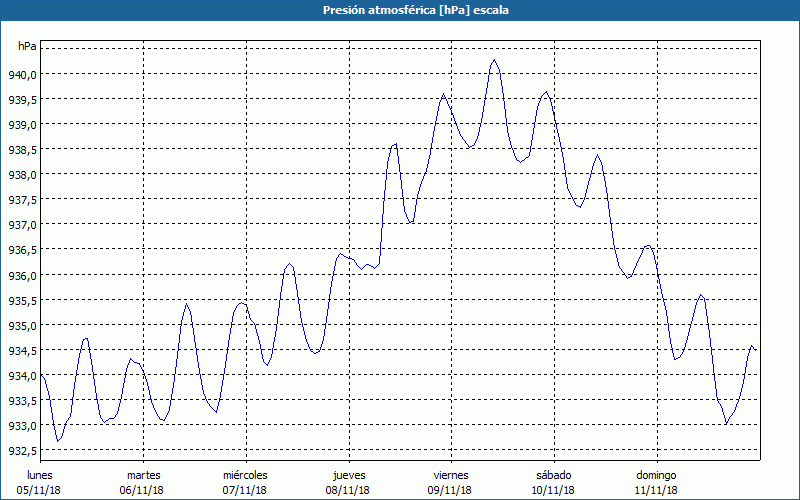Select the 940,0 axis value
The height and width of the screenshot is (500, 800).
click(22, 76)
